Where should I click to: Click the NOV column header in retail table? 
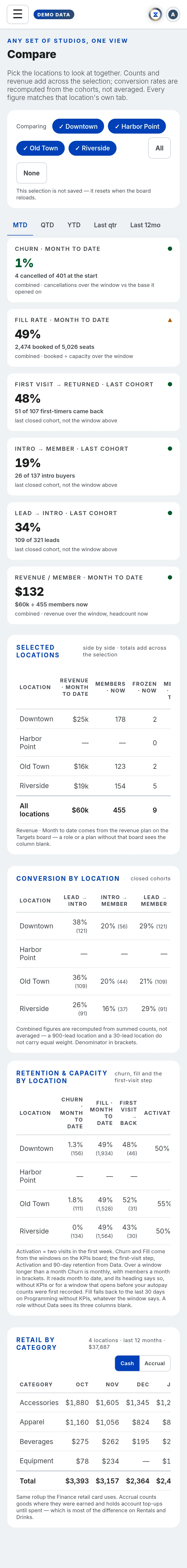coord(112,1384)
